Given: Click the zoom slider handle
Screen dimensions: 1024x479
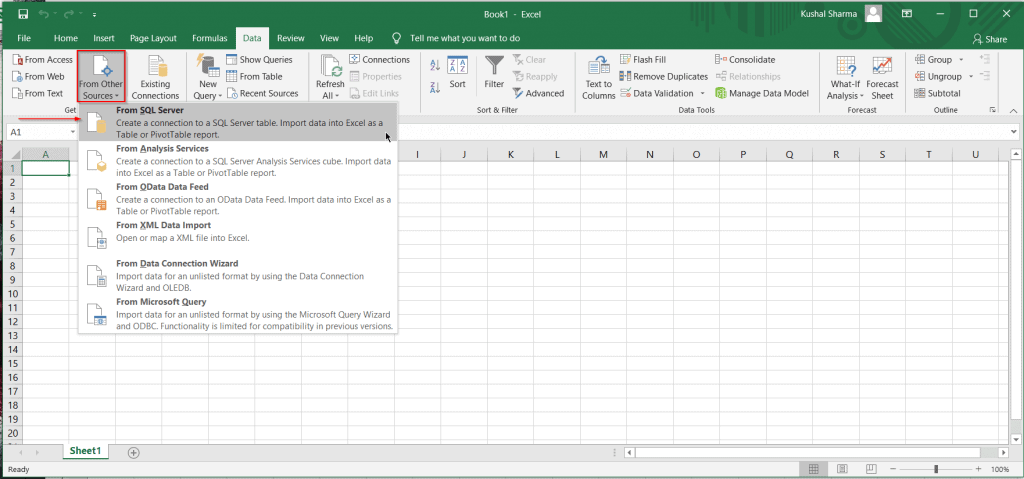Looking at the screenshot, I should tap(936, 469).
